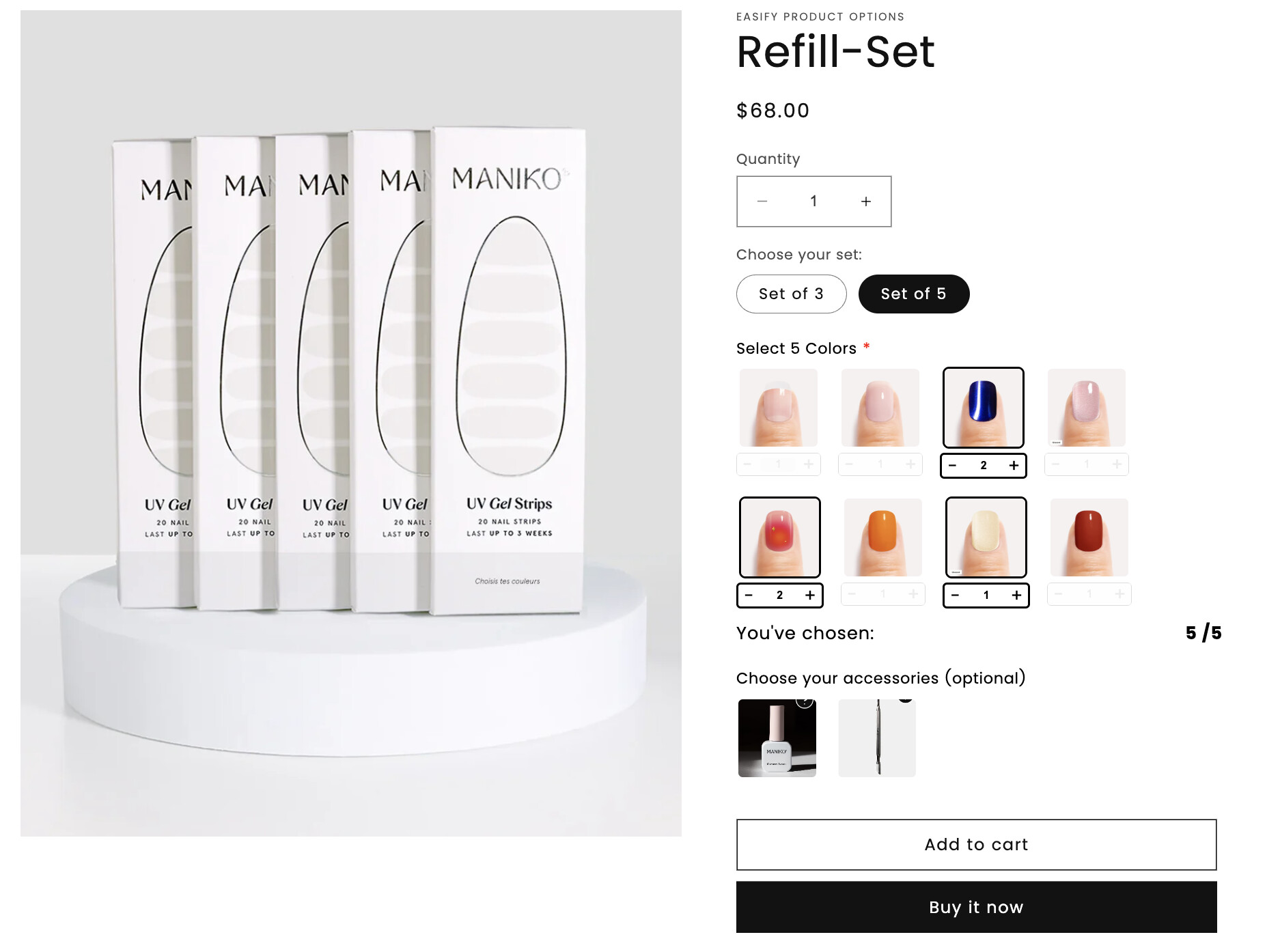Select the cream yellow nail color
This screenshot has width=1280, height=952.
(986, 537)
